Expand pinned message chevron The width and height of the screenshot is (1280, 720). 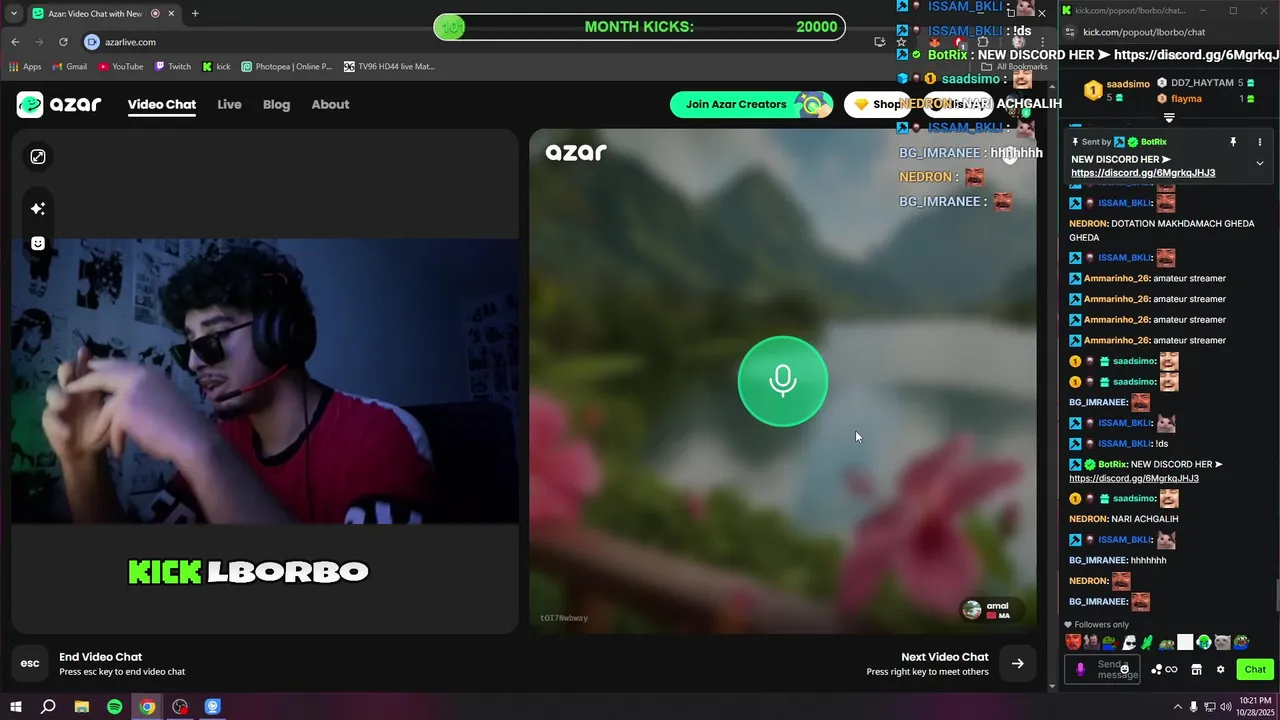click(x=1260, y=163)
